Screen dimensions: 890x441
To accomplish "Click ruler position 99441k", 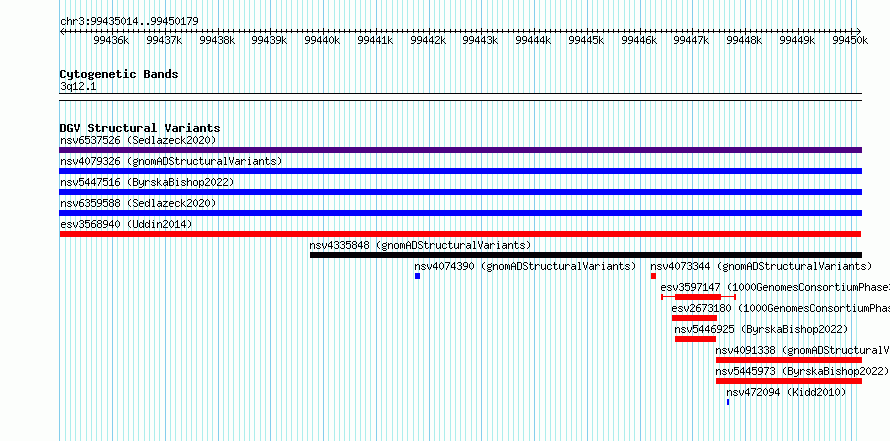I will point(375,40).
